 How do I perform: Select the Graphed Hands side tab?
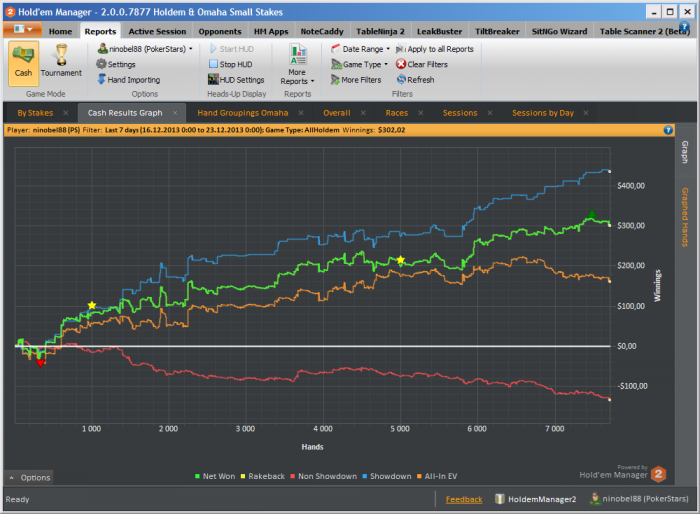tap(685, 217)
